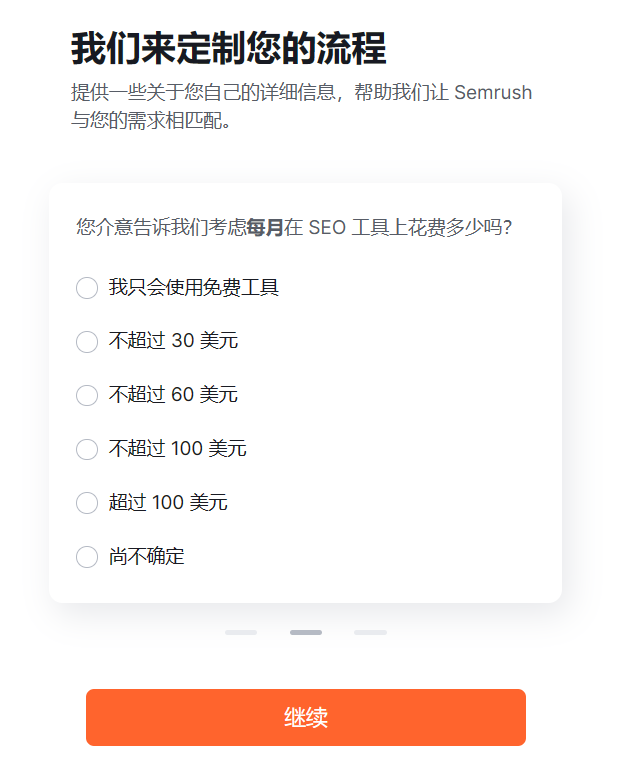Select the 不超过 60 美元 radio circle
Viewport: 639px width, 777px height.
pos(87,395)
